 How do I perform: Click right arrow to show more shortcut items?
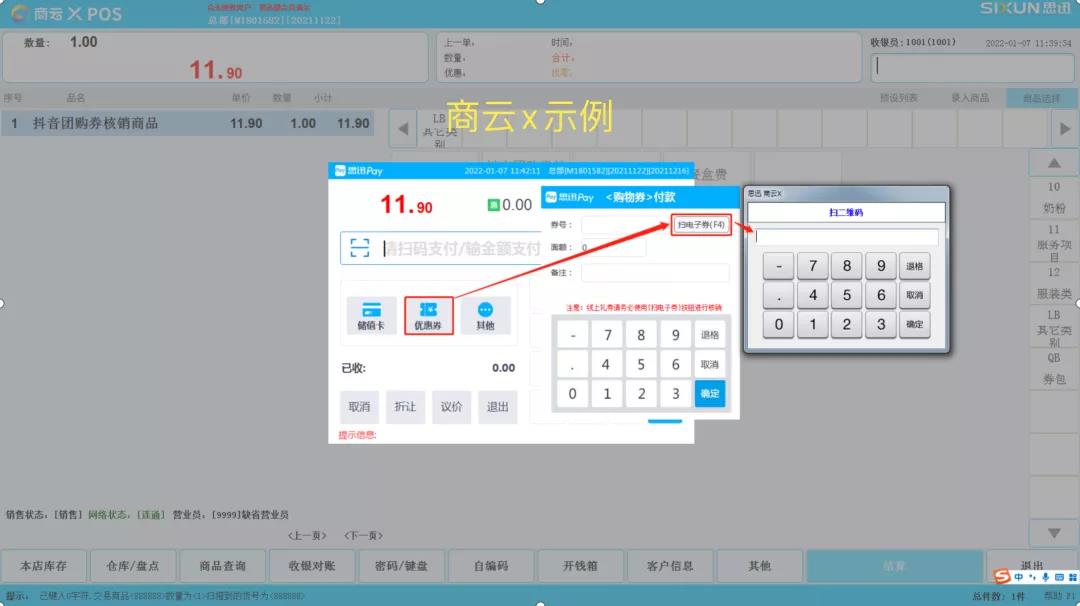coord(1064,128)
